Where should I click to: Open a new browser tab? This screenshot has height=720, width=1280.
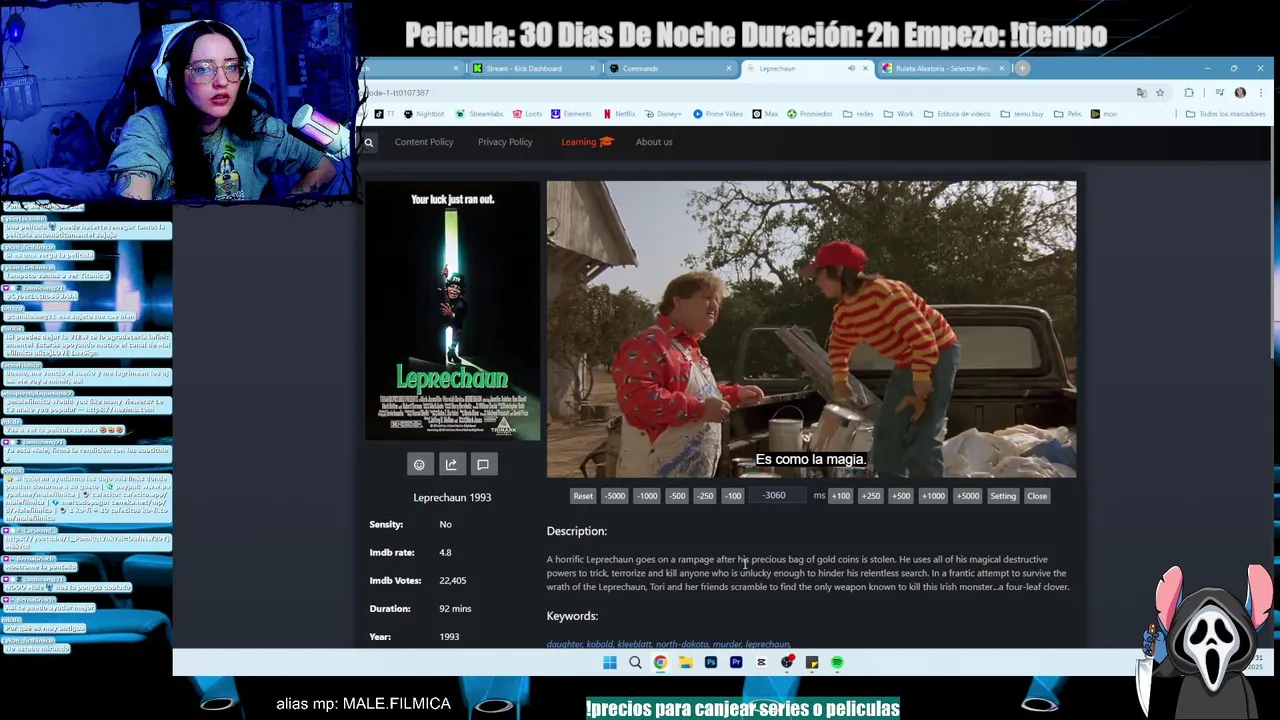pos(1022,68)
